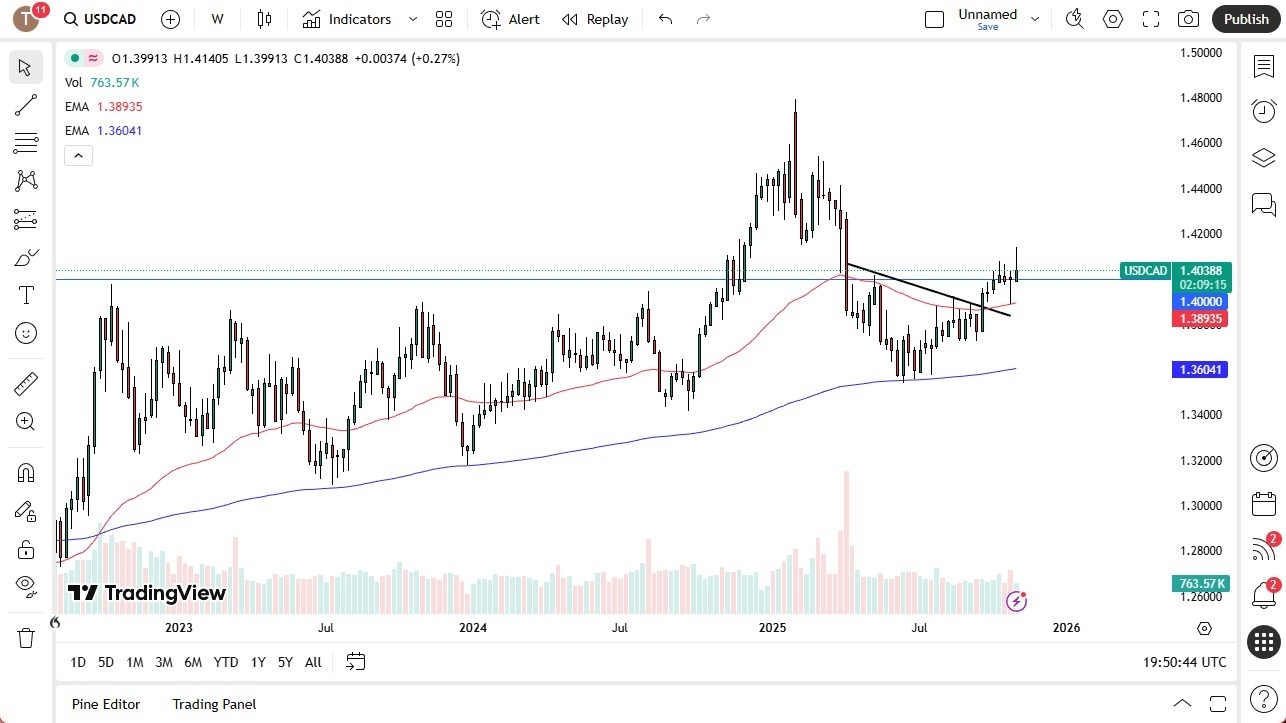Hide all drawings with the eye icon
The image size is (1286, 723).
point(25,586)
